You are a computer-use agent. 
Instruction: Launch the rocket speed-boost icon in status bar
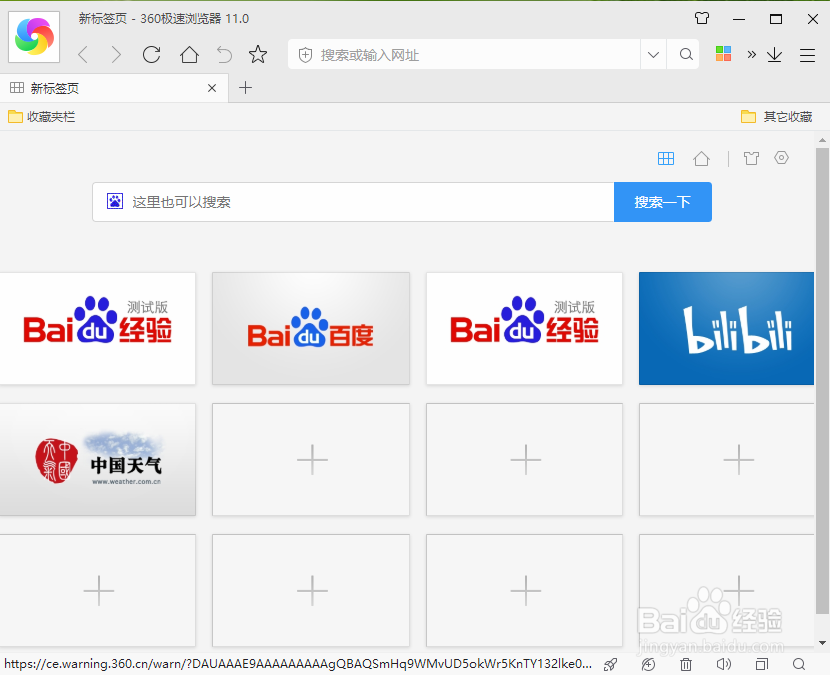tap(610, 664)
